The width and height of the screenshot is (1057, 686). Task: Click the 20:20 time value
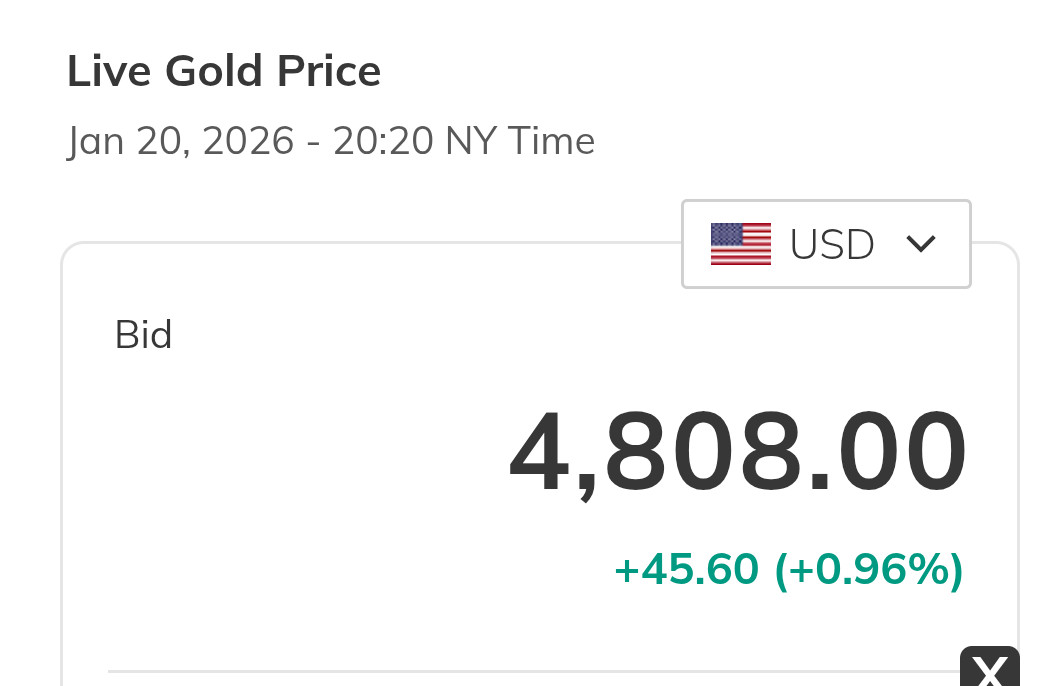pos(383,141)
